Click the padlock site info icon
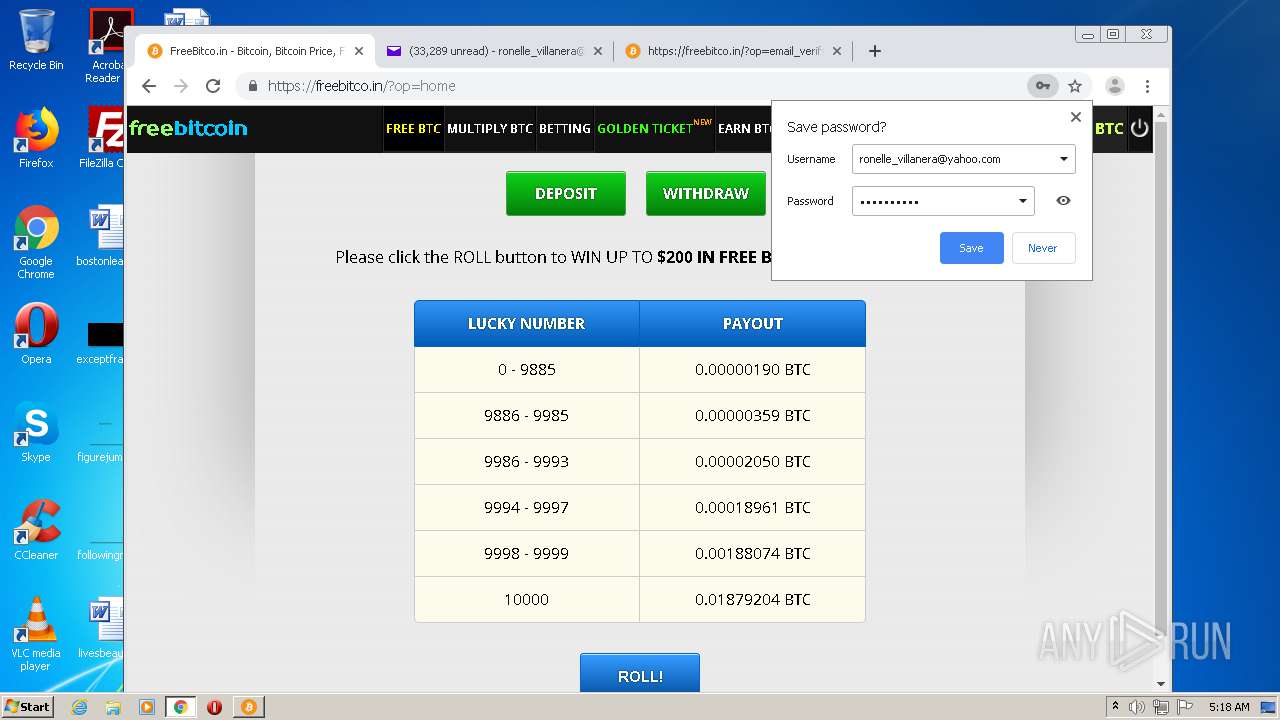The image size is (1280, 720). coord(252,86)
